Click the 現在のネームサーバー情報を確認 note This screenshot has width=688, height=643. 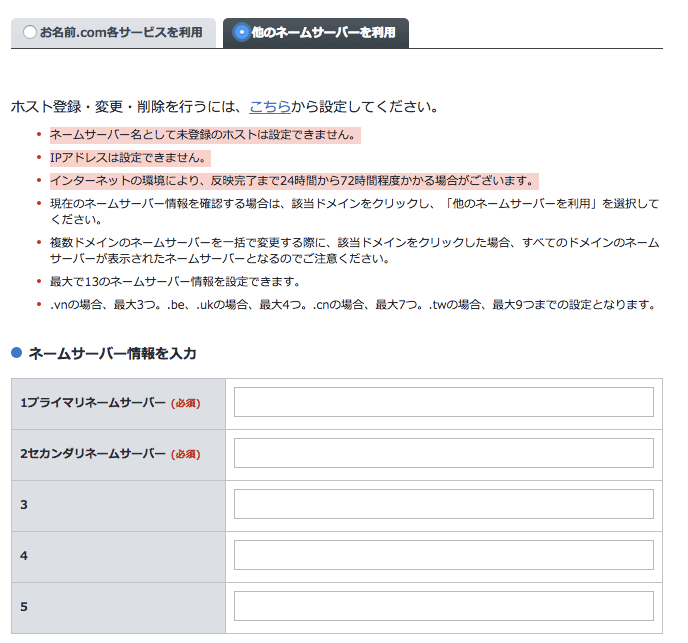point(355,212)
